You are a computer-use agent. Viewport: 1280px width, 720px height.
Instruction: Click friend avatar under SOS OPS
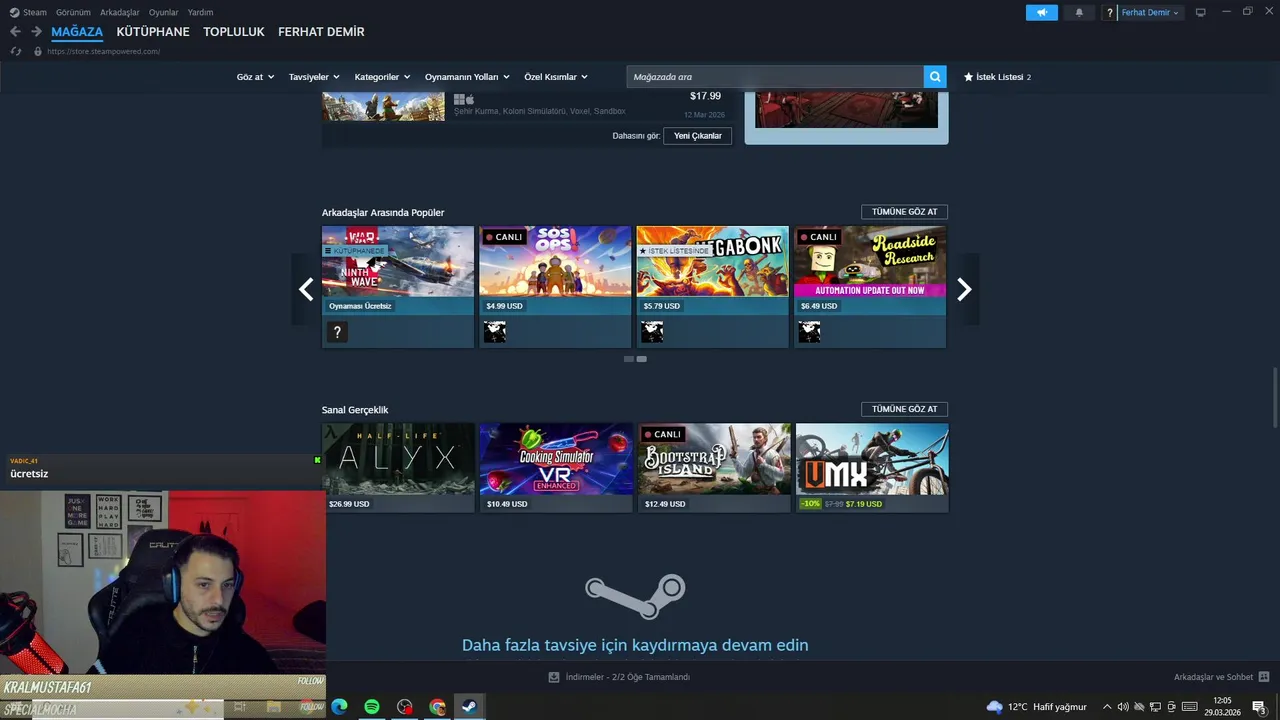pyautogui.click(x=495, y=332)
